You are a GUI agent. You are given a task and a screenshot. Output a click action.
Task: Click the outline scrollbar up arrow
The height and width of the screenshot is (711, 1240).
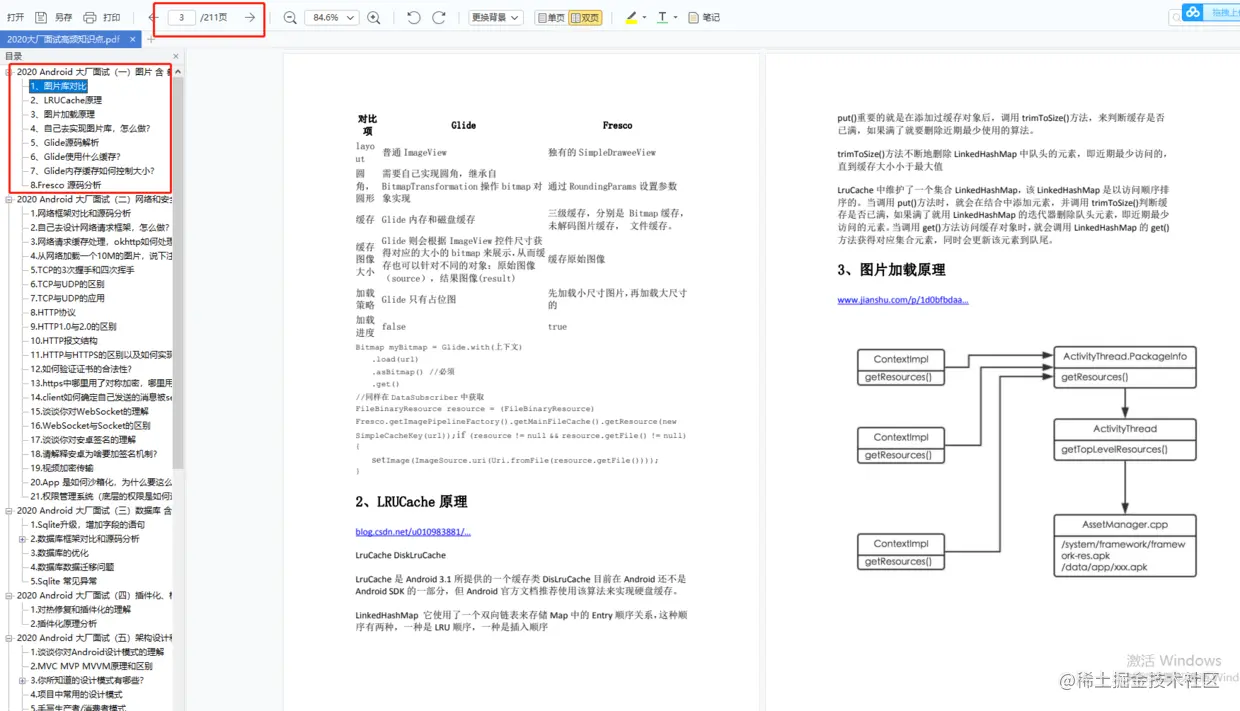(178, 72)
